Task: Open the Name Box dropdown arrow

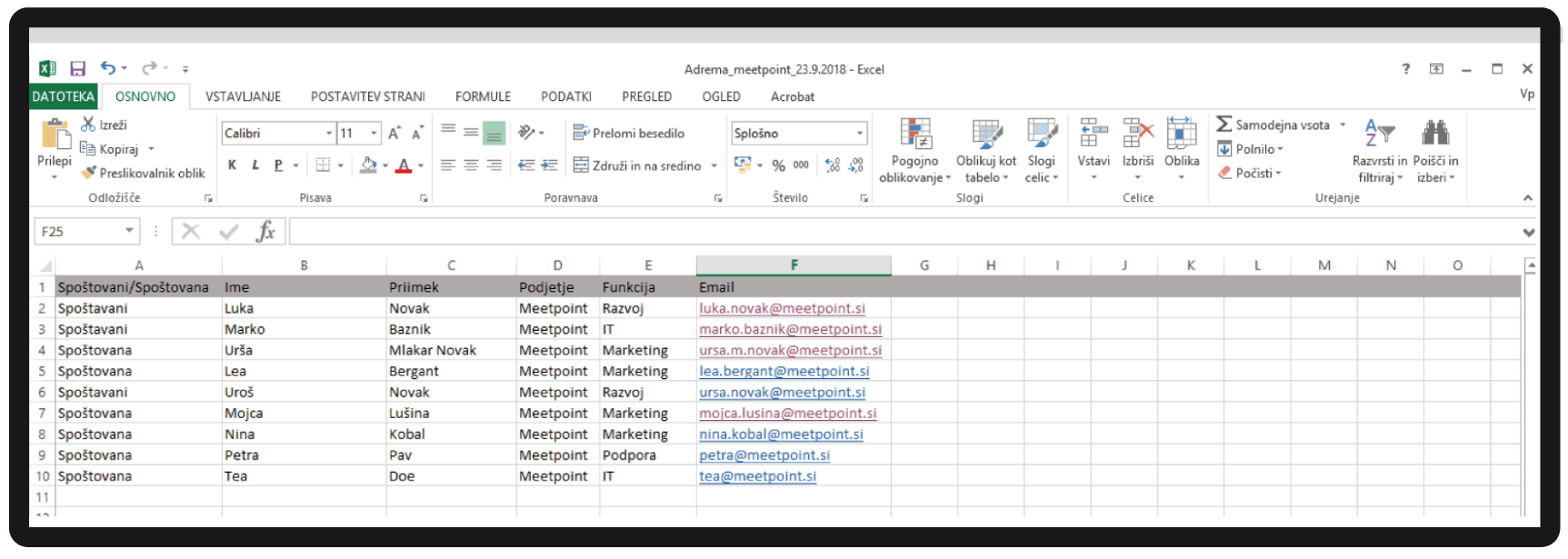Action: coord(129,232)
